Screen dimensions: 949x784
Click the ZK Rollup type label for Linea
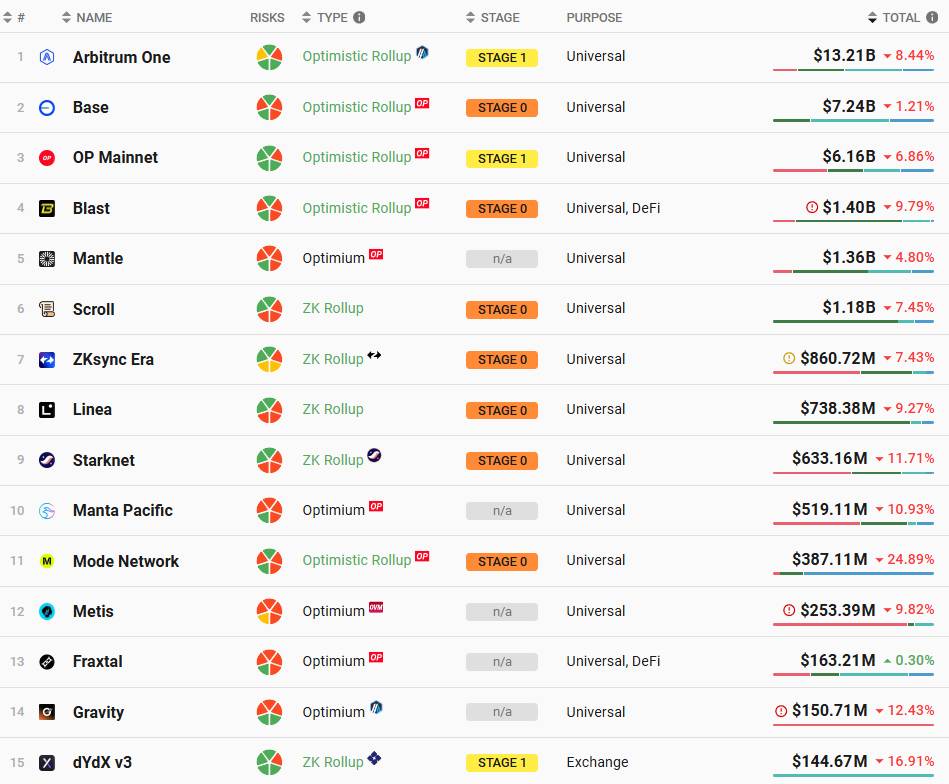[x=333, y=409]
